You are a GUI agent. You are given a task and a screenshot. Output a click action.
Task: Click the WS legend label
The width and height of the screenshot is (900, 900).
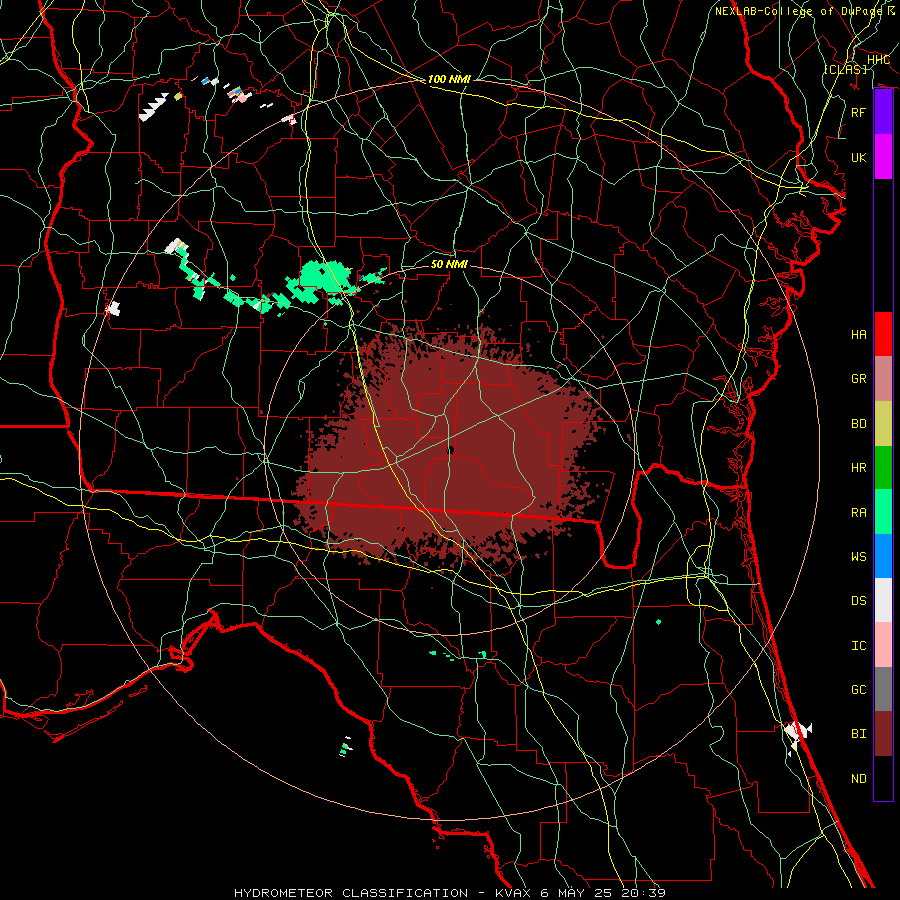[859, 557]
